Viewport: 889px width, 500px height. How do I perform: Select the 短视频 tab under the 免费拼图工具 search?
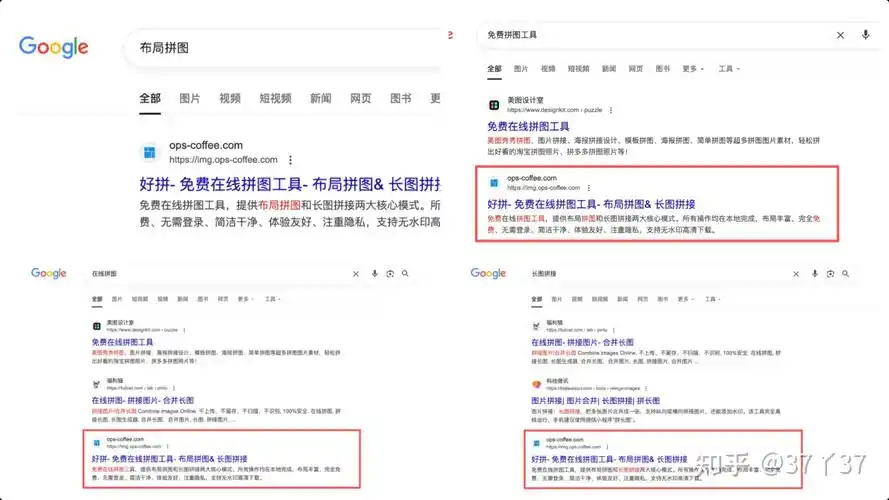578,69
